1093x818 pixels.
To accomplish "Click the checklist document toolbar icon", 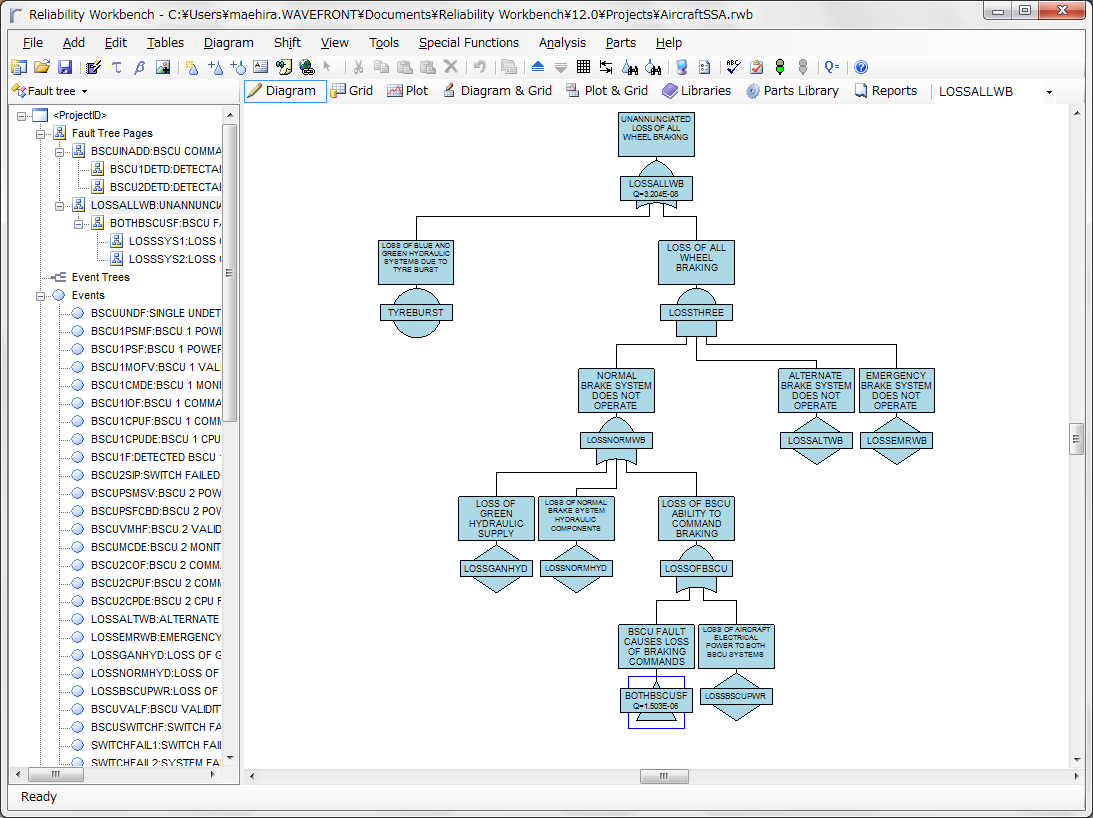I will coord(705,67).
